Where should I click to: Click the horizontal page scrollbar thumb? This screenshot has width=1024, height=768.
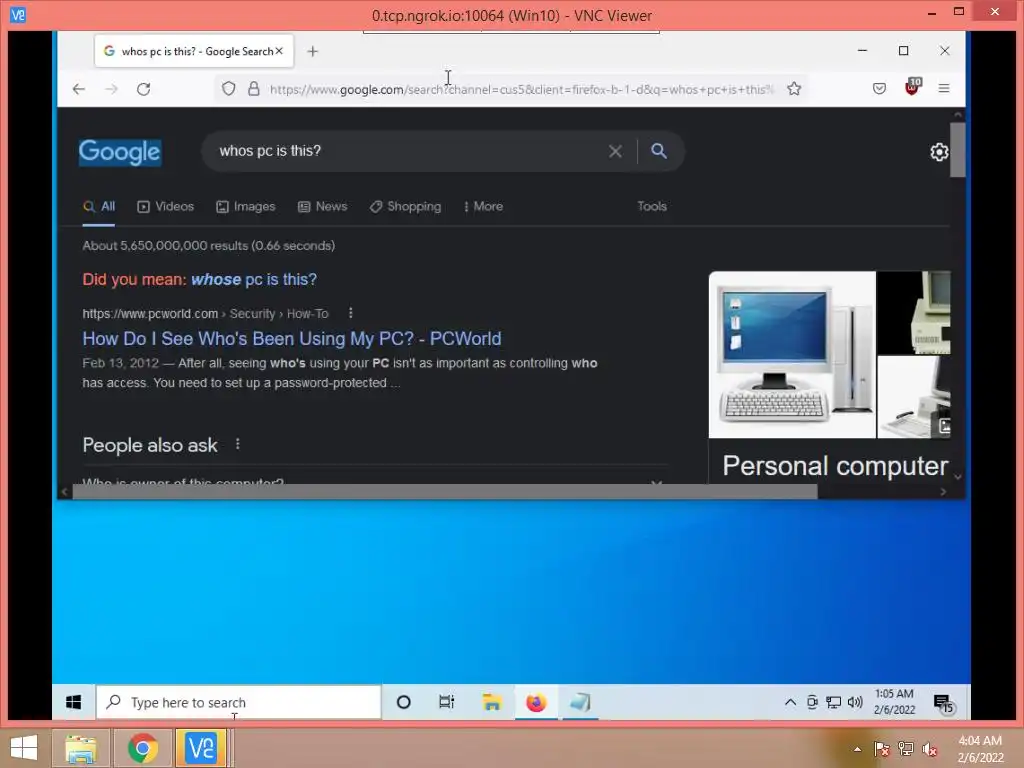point(445,492)
